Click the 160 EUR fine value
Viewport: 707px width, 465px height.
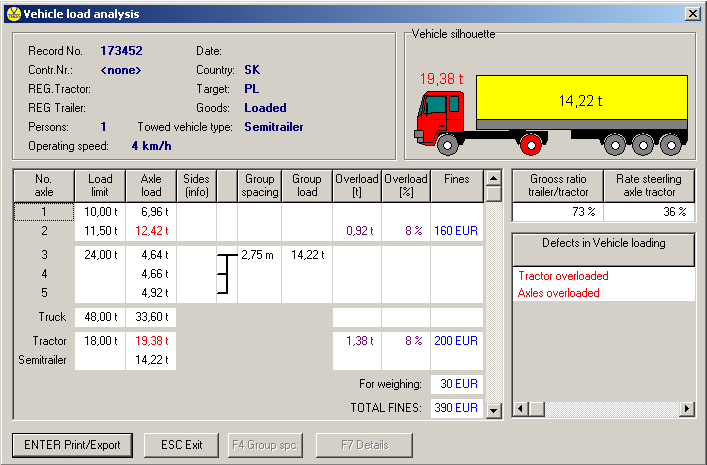(x=456, y=231)
